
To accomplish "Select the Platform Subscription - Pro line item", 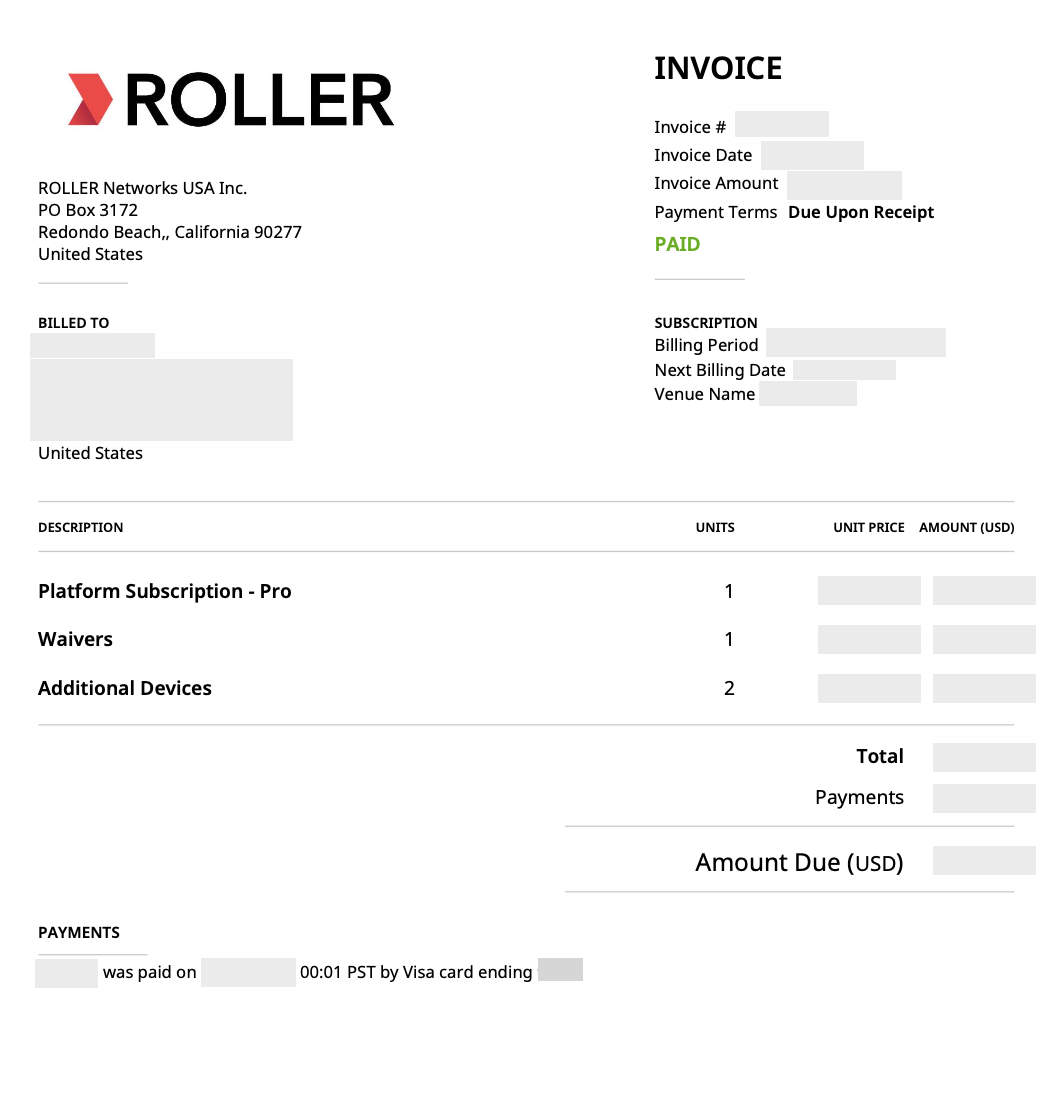I will 165,591.
